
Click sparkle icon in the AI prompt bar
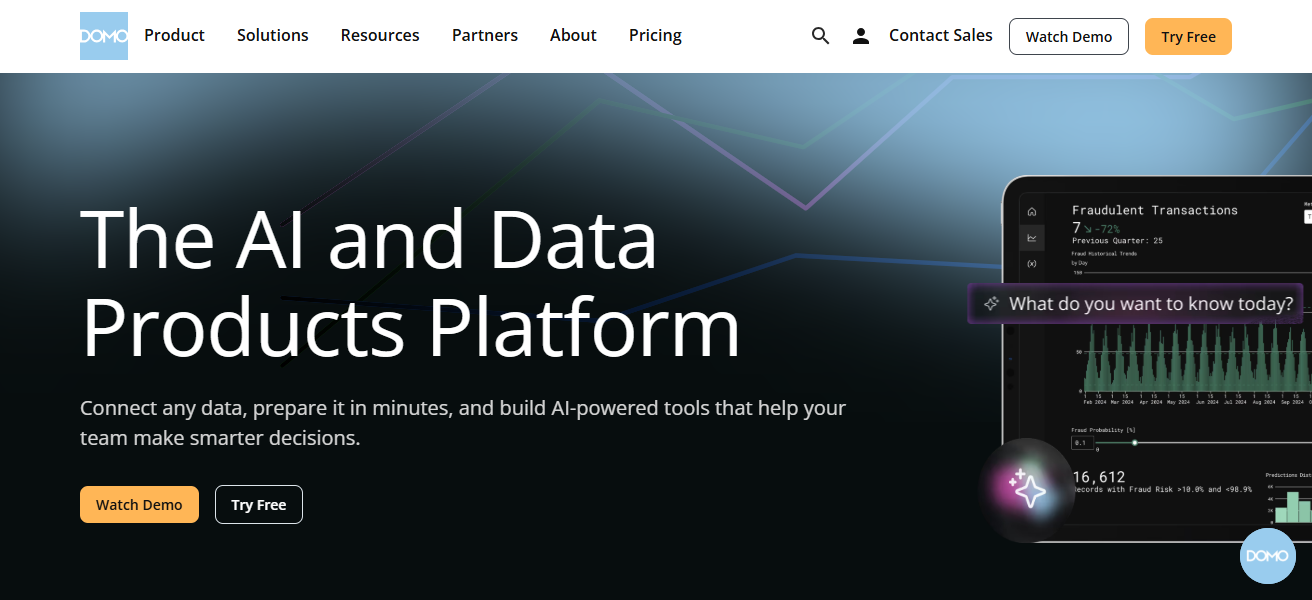(x=991, y=304)
